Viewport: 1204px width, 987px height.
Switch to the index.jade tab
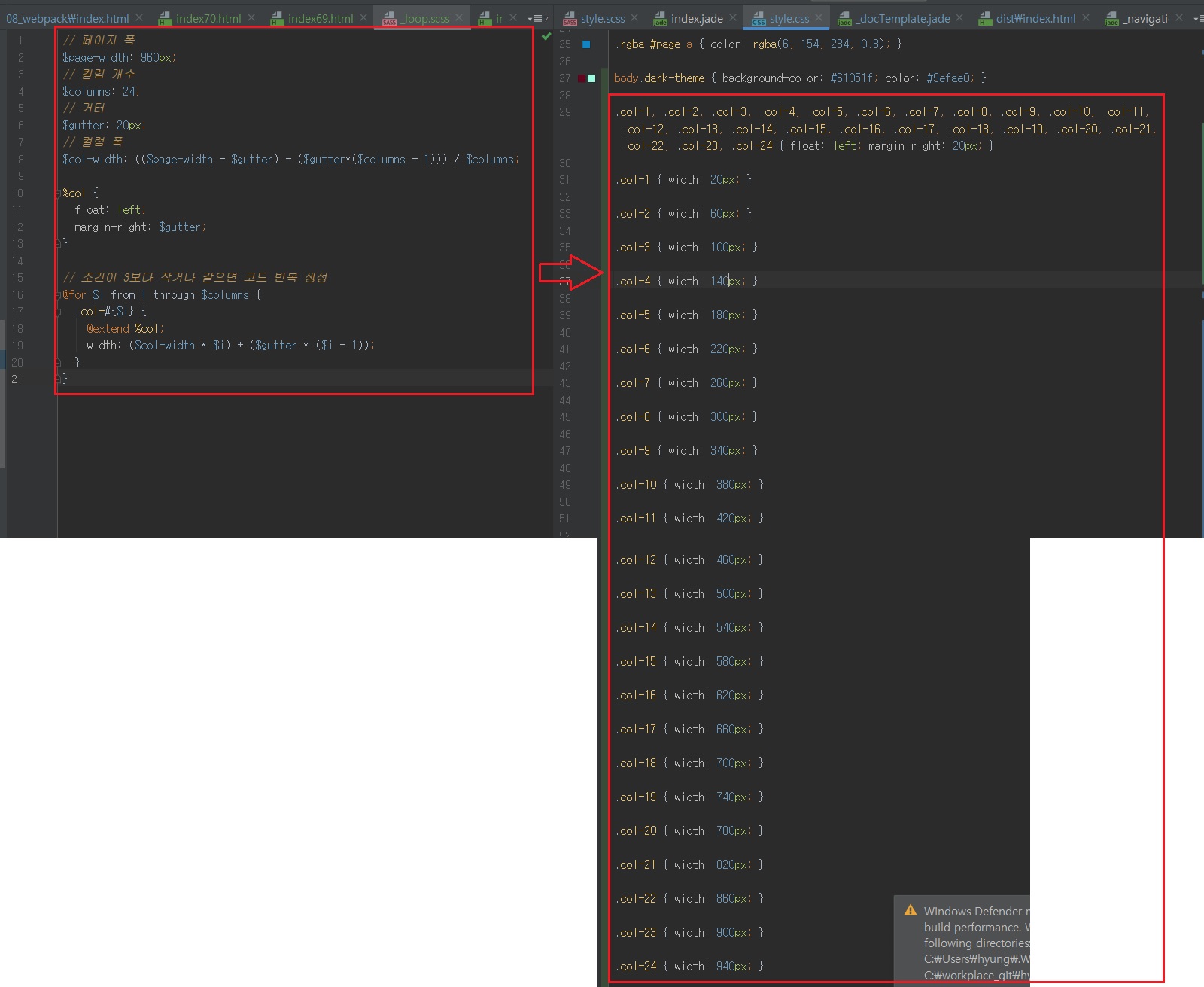(696, 18)
